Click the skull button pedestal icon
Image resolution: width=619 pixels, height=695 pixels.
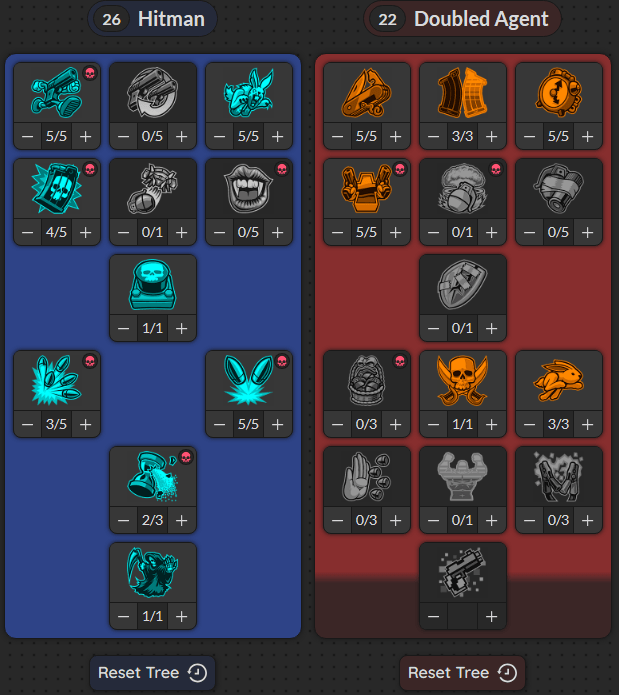pyautogui.click(x=152, y=284)
